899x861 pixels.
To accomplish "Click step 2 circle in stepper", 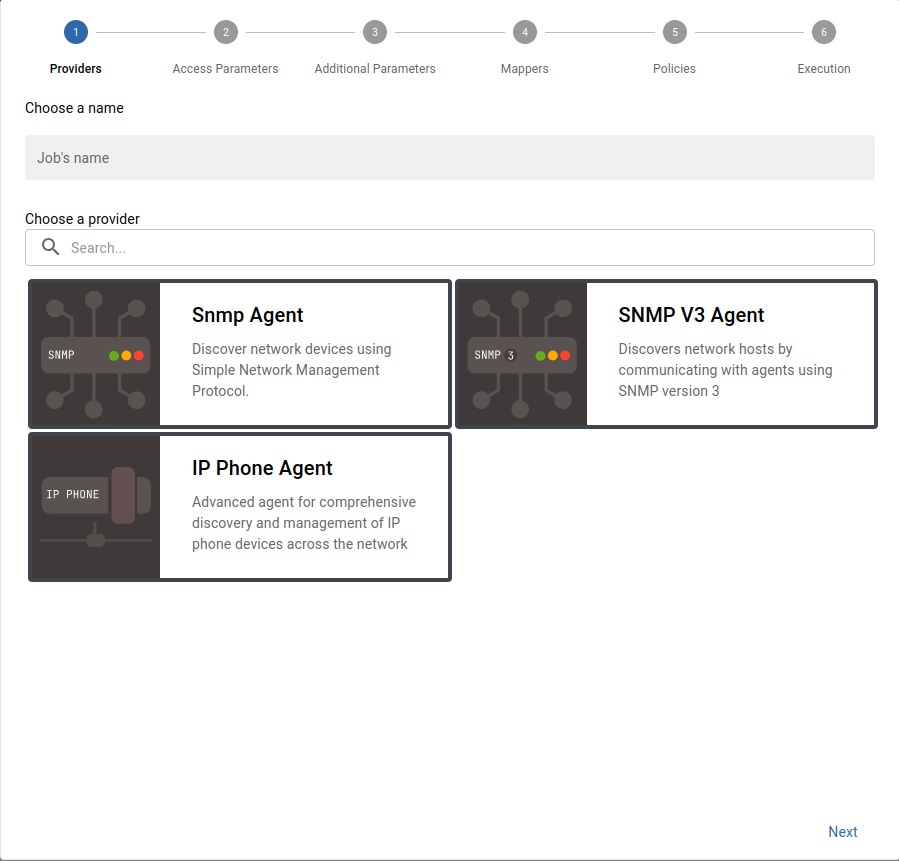I will (x=225, y=32).
